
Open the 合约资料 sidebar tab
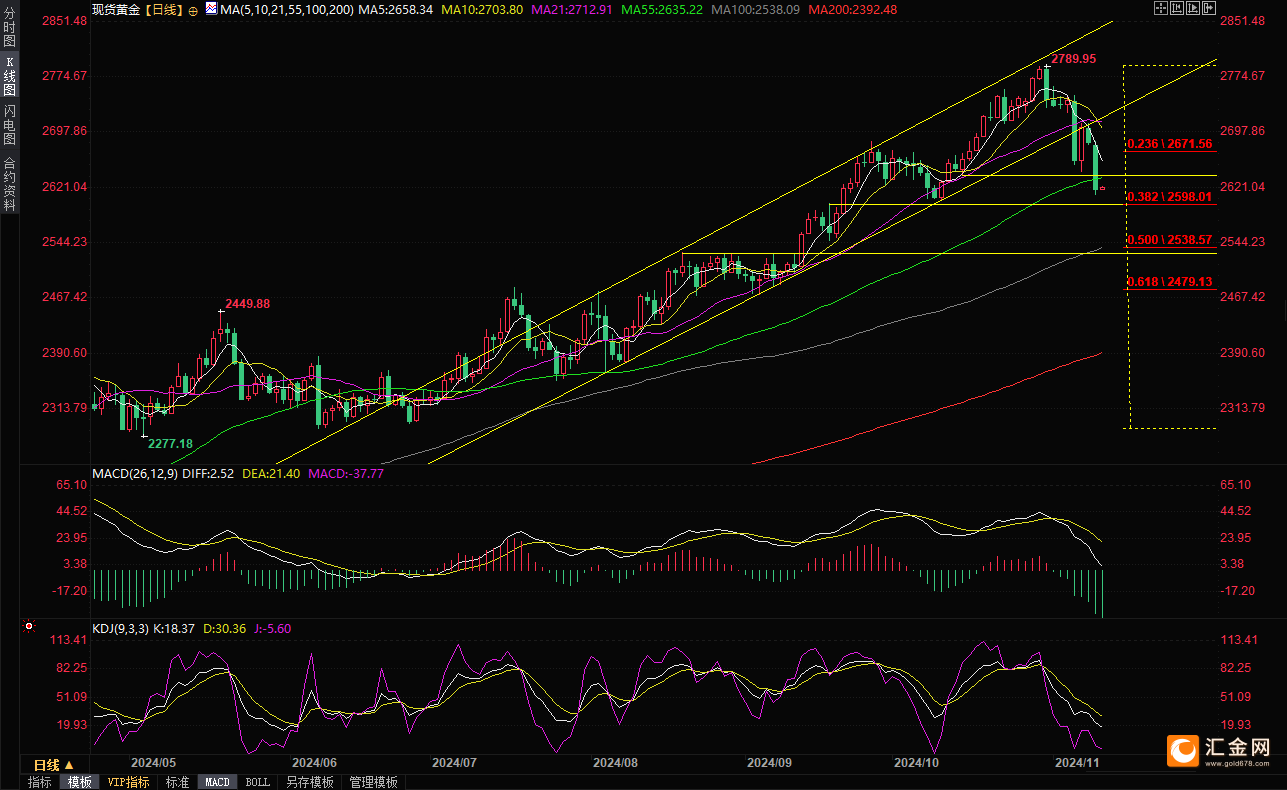[10, 183]
